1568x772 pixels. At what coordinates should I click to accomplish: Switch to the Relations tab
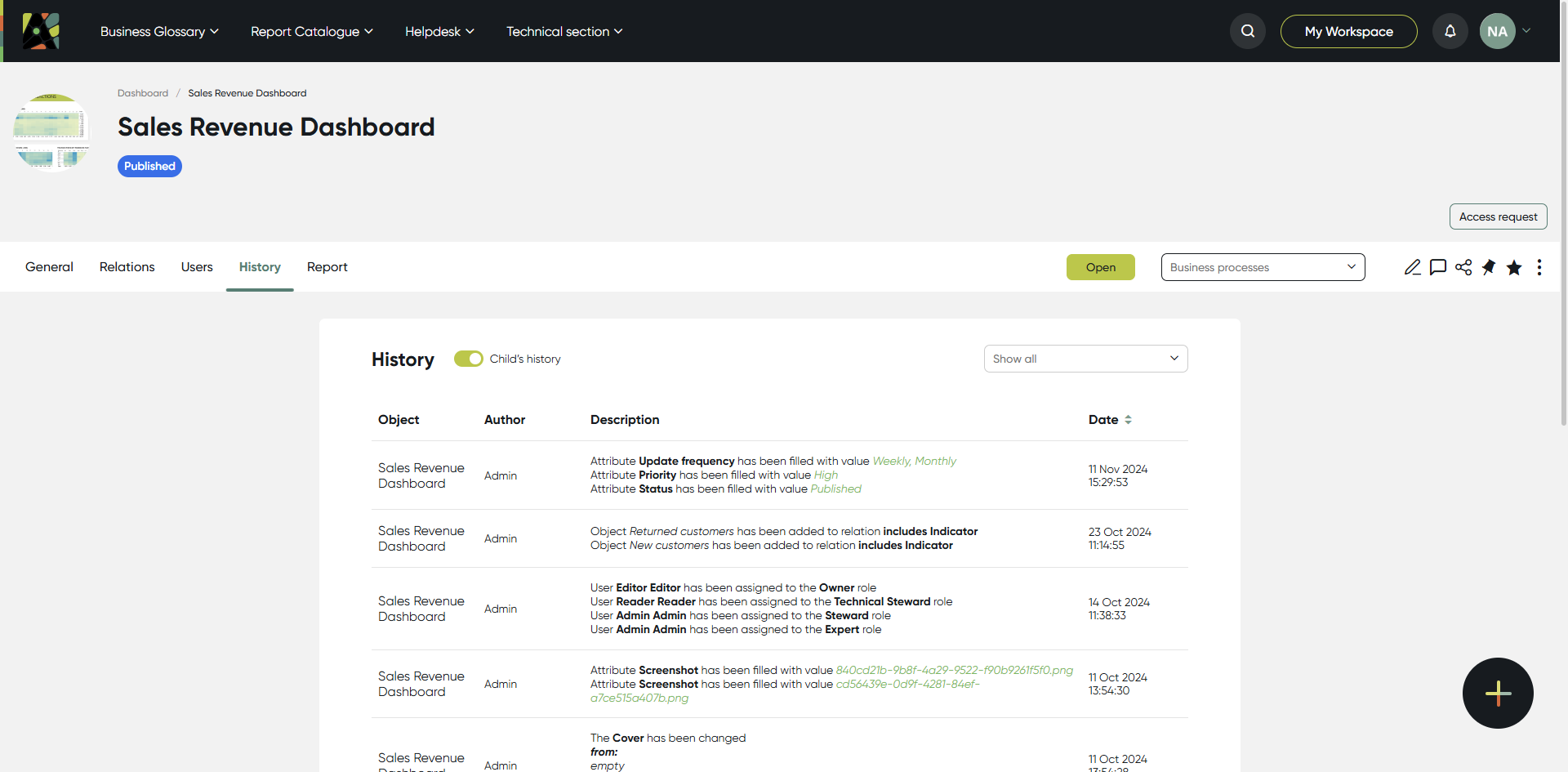[x=127, y=266]
